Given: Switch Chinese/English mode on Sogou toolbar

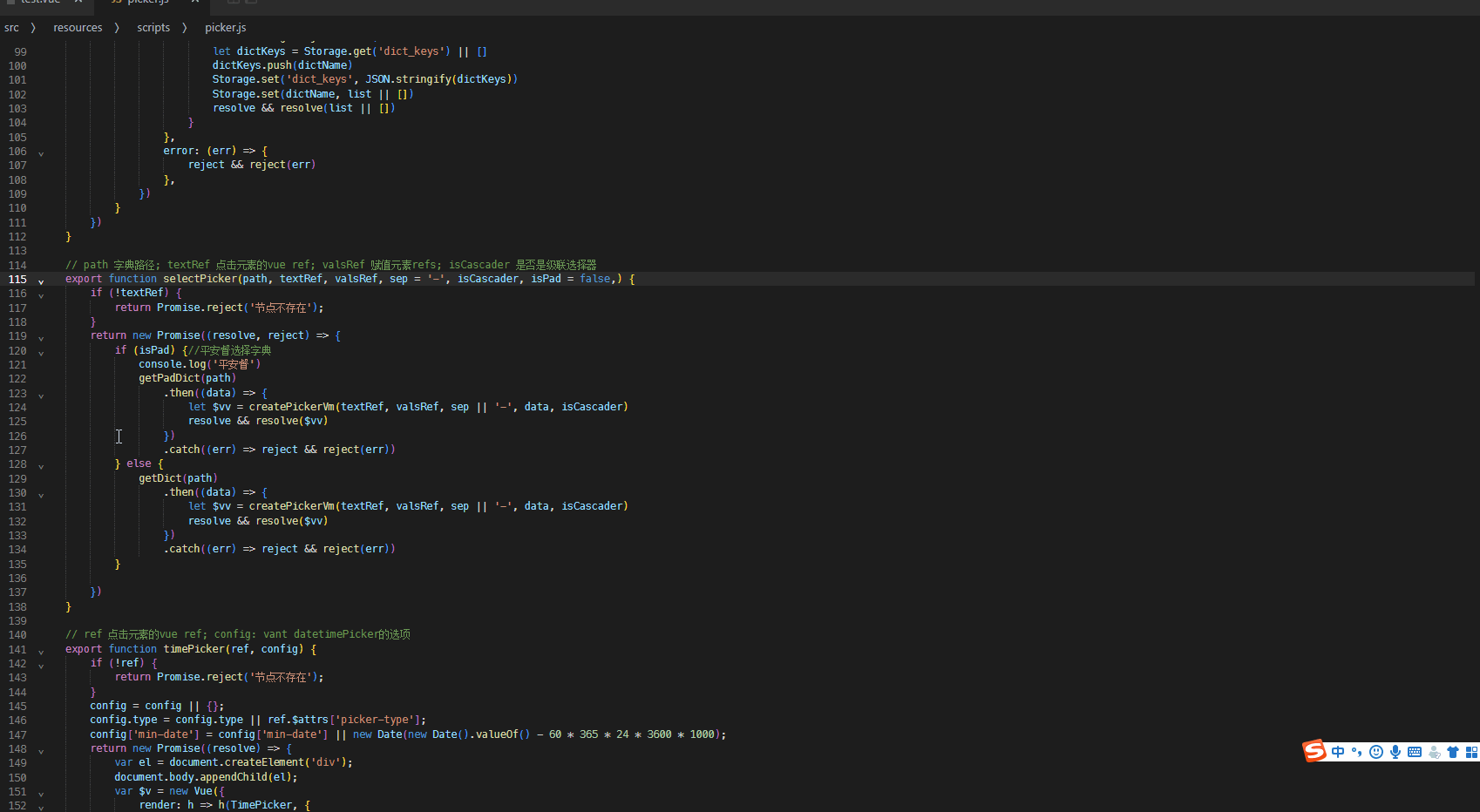Looking at the screenshot, I should pyautogui.click(x=1338, y=752).
